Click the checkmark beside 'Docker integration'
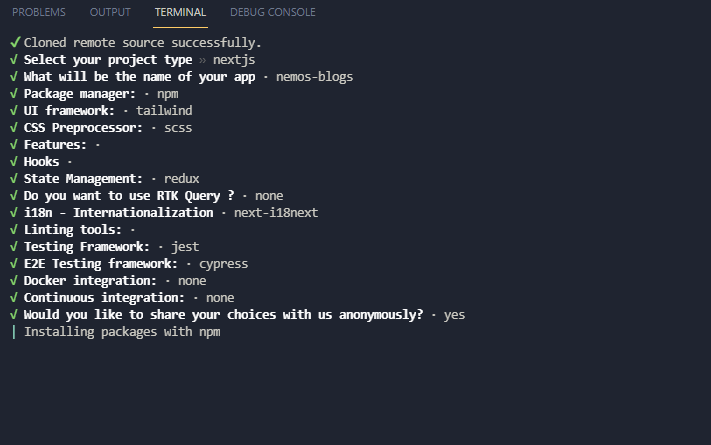The width and height of the screenshot is (711, 445). click(x=14, y=281)
